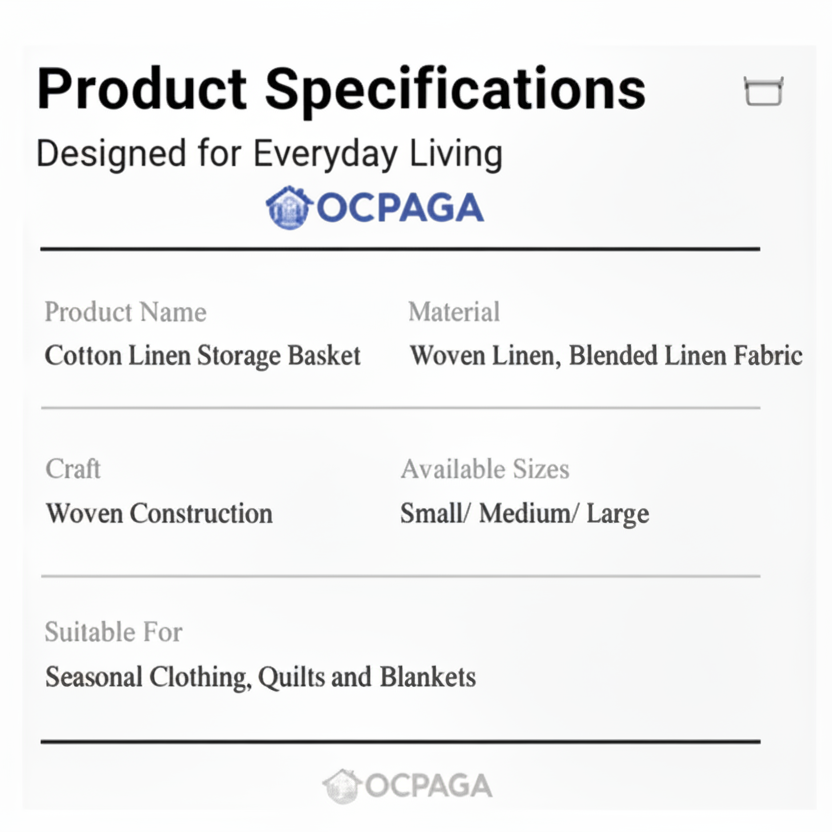The image size is (832, 832).
Task: Click the Designed for Everyday Living subtitle
Action: click(x=269, y=154)
